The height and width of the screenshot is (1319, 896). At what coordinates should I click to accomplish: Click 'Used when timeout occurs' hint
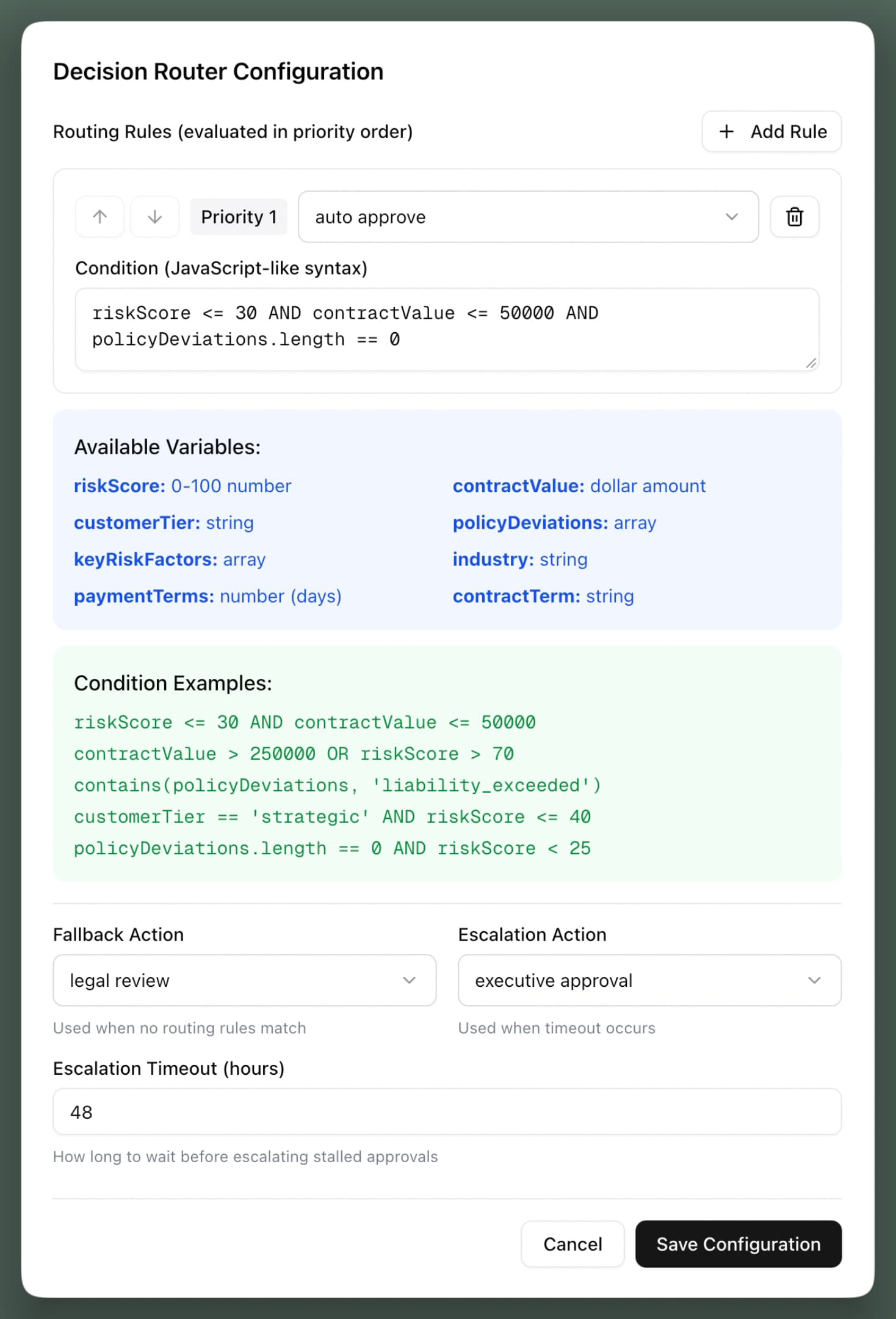[x=557, y=1028]
